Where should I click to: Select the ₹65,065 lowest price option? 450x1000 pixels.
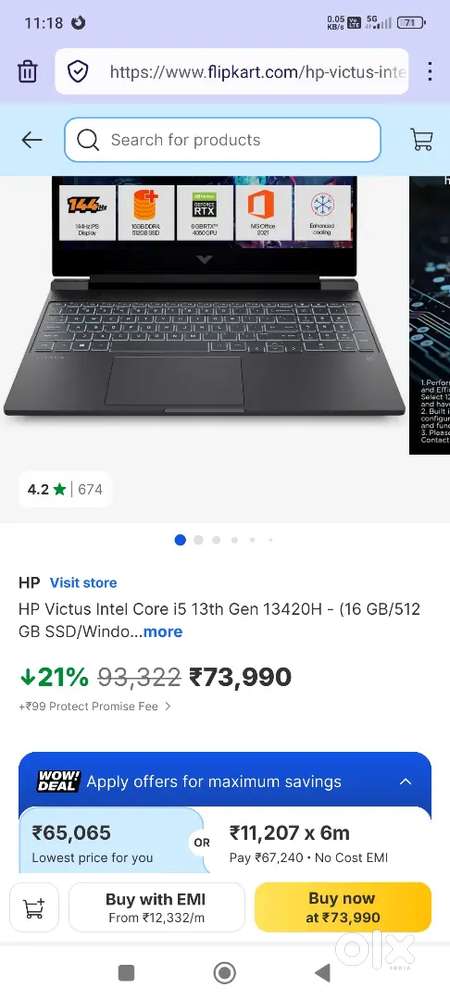[111, 840]
